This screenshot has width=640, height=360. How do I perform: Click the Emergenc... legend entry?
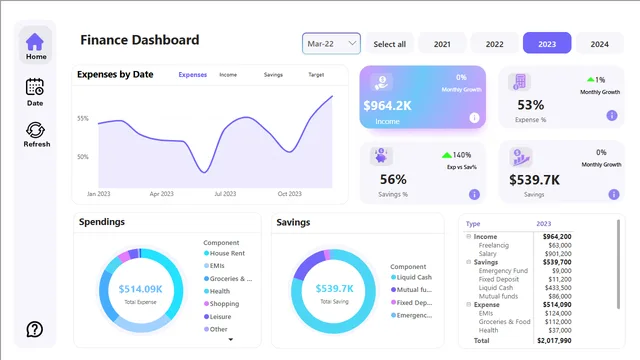(411, 315)
